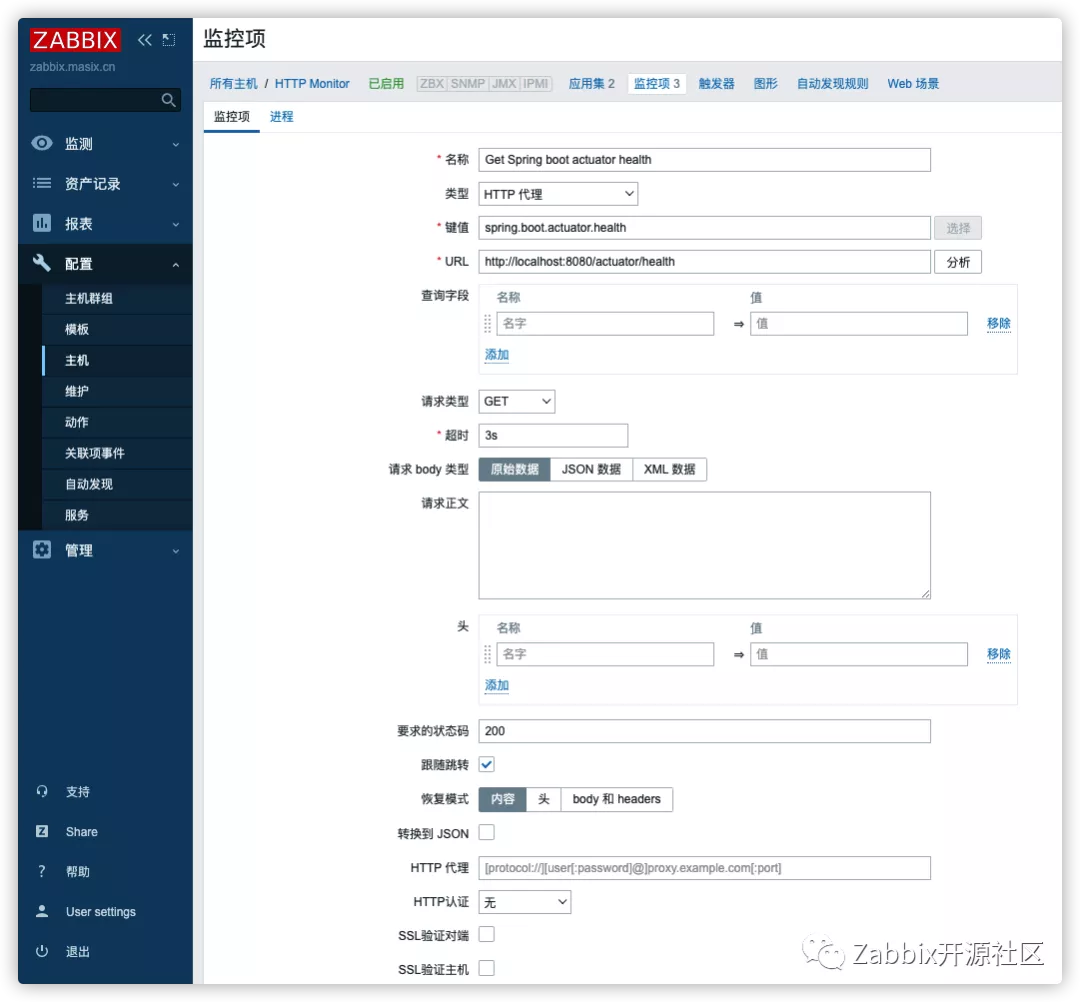This screenshot has height=1002, width=1080.
Task: Open the 监测 monitoring eye icon in sidebar
Action: pos(41,143)
